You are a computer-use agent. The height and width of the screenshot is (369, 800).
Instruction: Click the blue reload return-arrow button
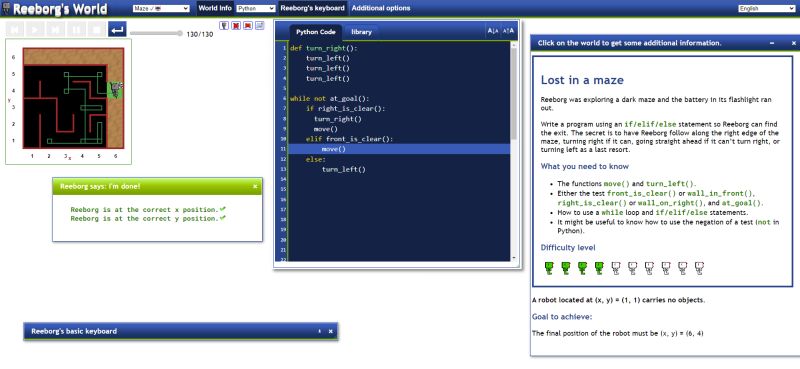pos(117,29)
